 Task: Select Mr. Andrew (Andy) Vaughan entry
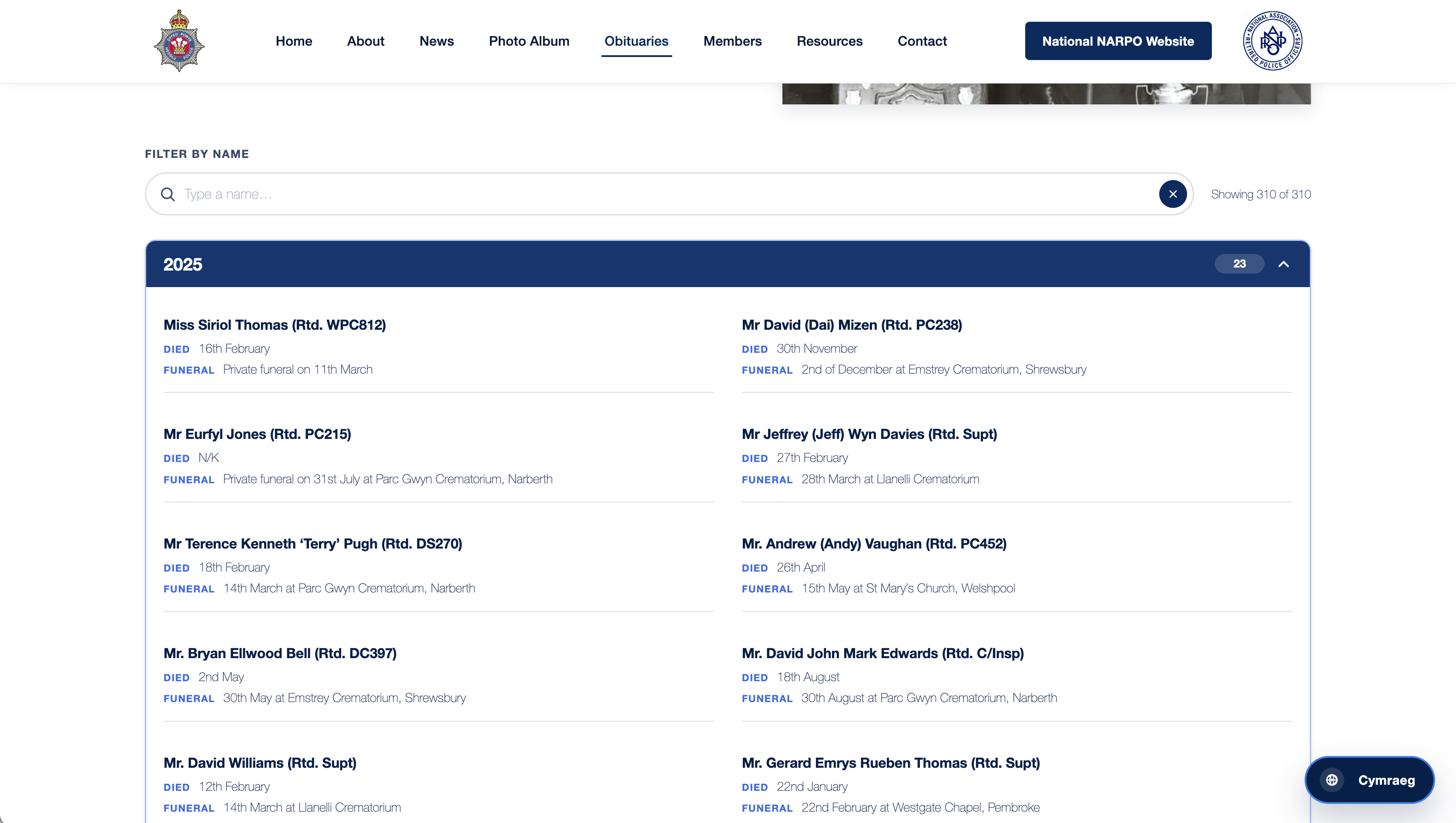click(874, 544)
